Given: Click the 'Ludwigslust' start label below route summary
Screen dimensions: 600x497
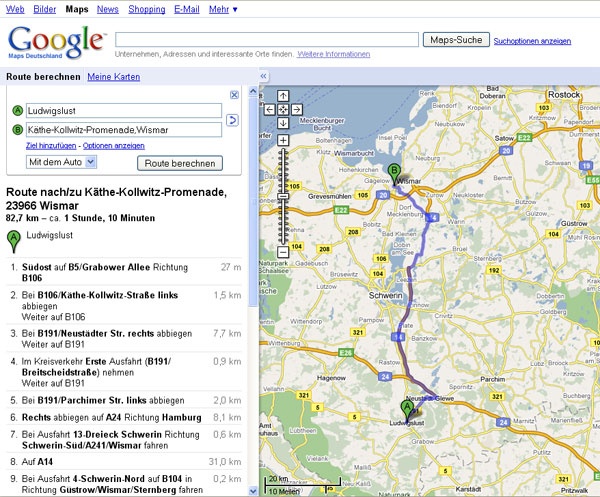Looking at the screenshot, I should tap(49, 235).
